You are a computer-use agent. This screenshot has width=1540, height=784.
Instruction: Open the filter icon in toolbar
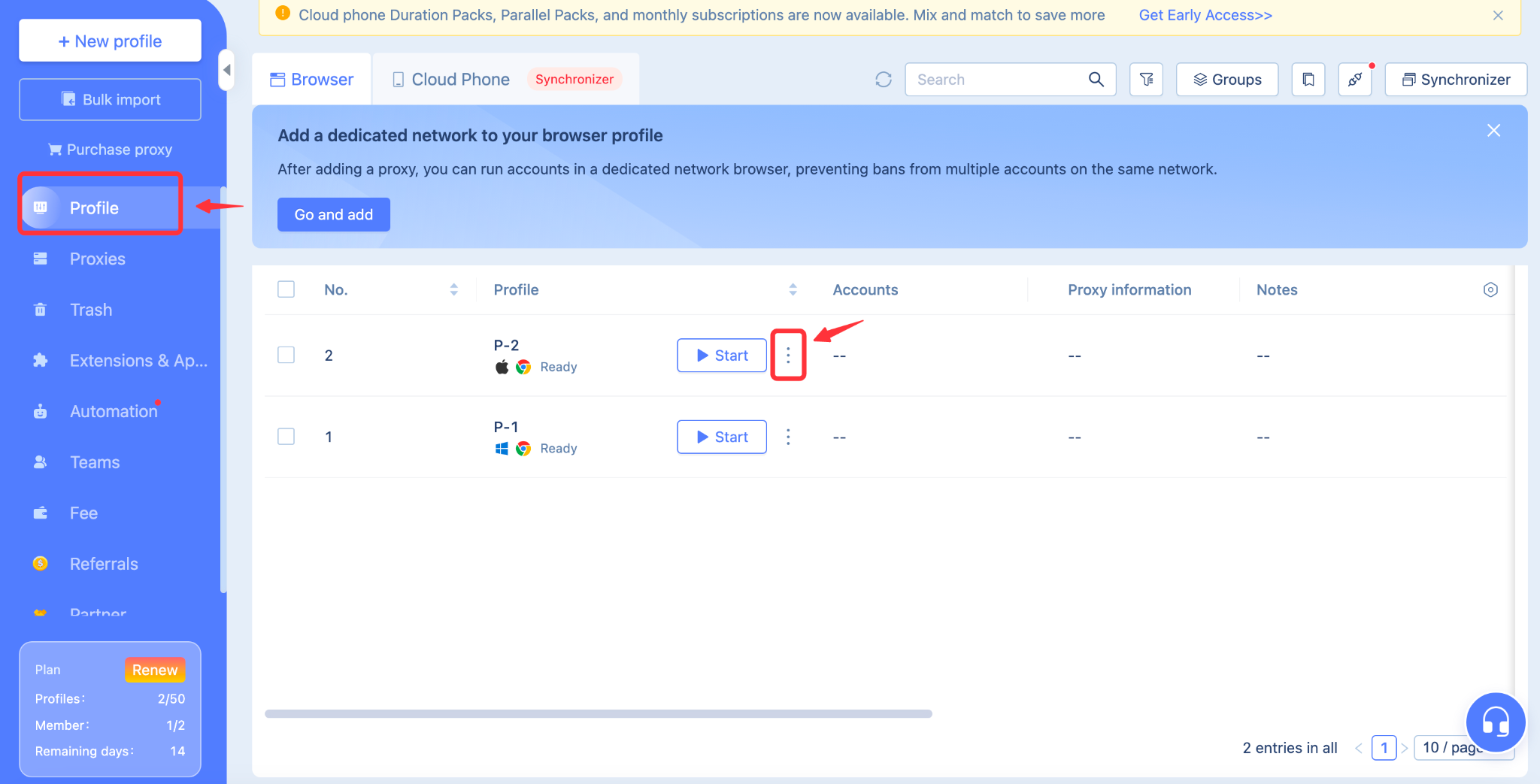click(1146, 80)
